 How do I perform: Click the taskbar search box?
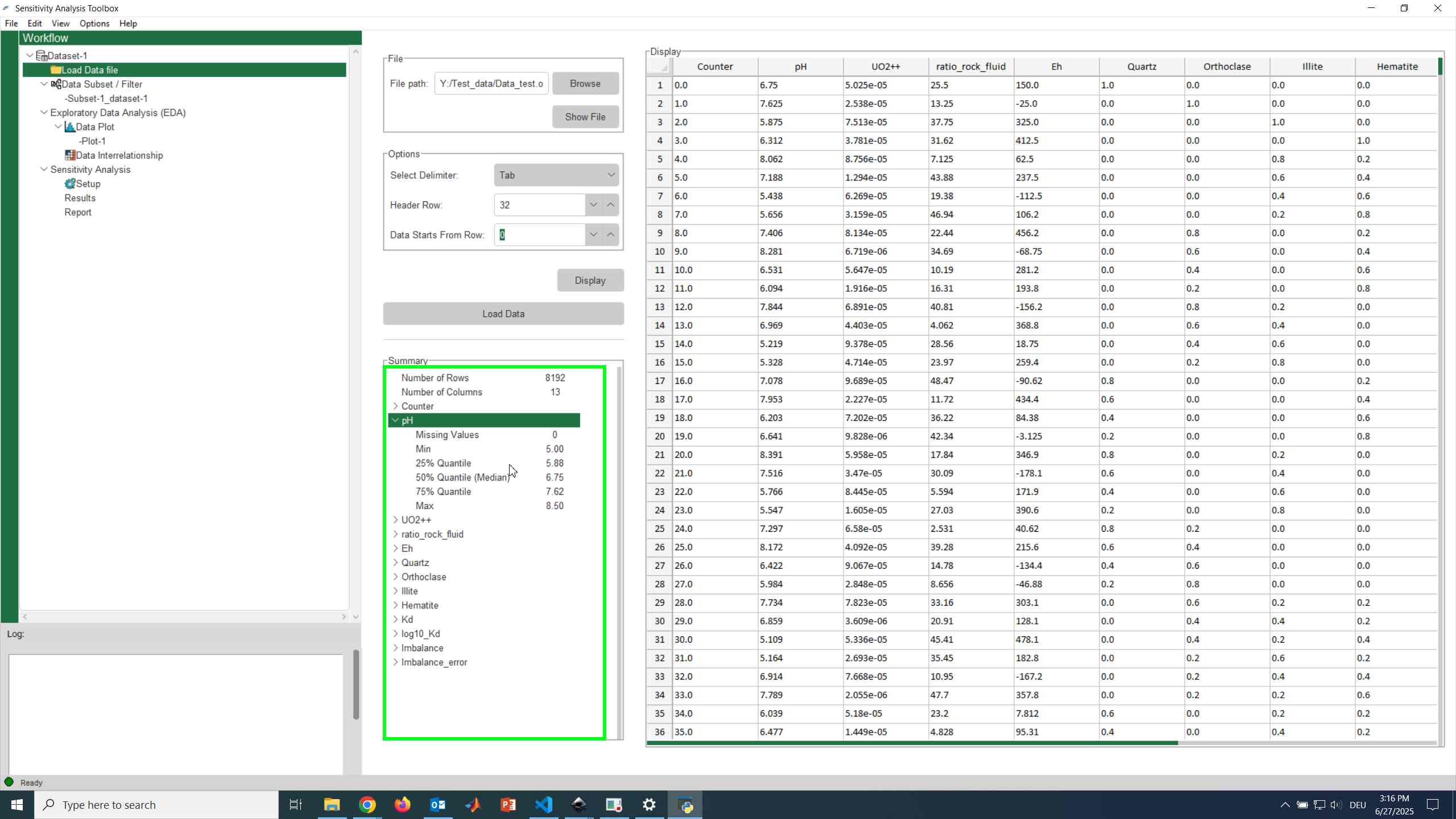[156, 805]
